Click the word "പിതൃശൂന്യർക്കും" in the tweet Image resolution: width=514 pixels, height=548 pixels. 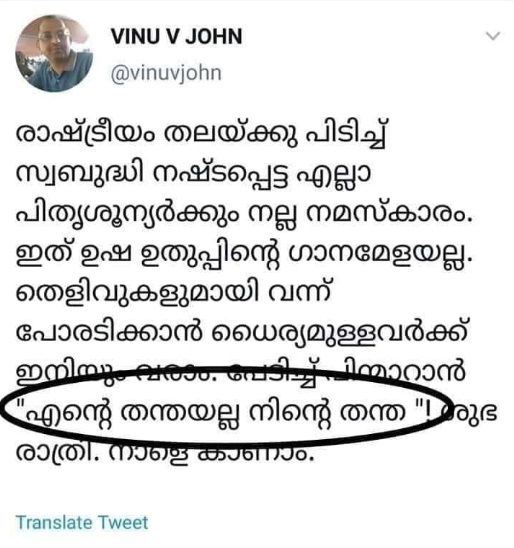click(127, 215)
